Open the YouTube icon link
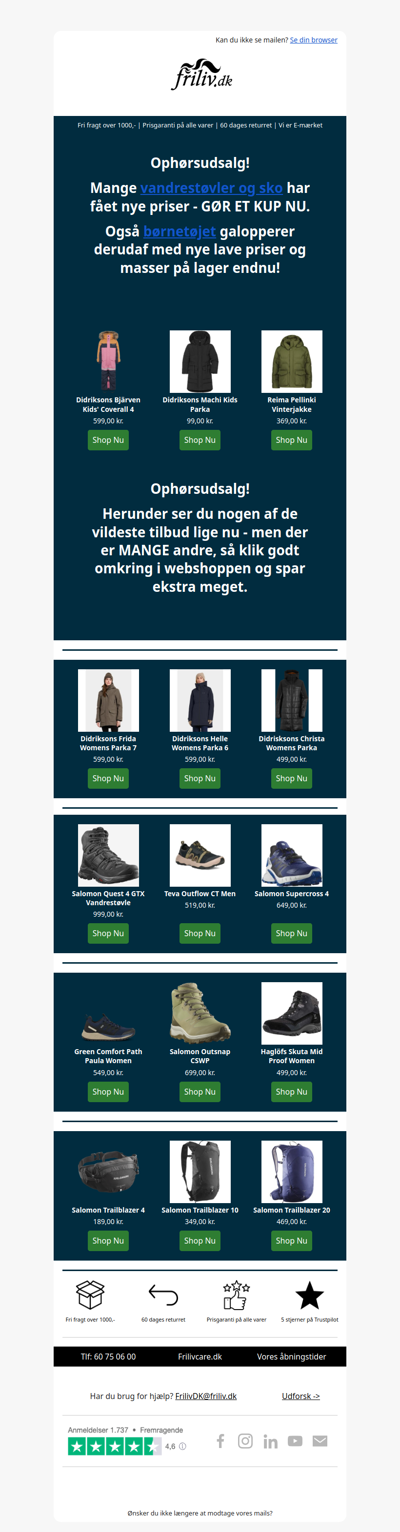 pyautogui.click(x=295, y=1441)
